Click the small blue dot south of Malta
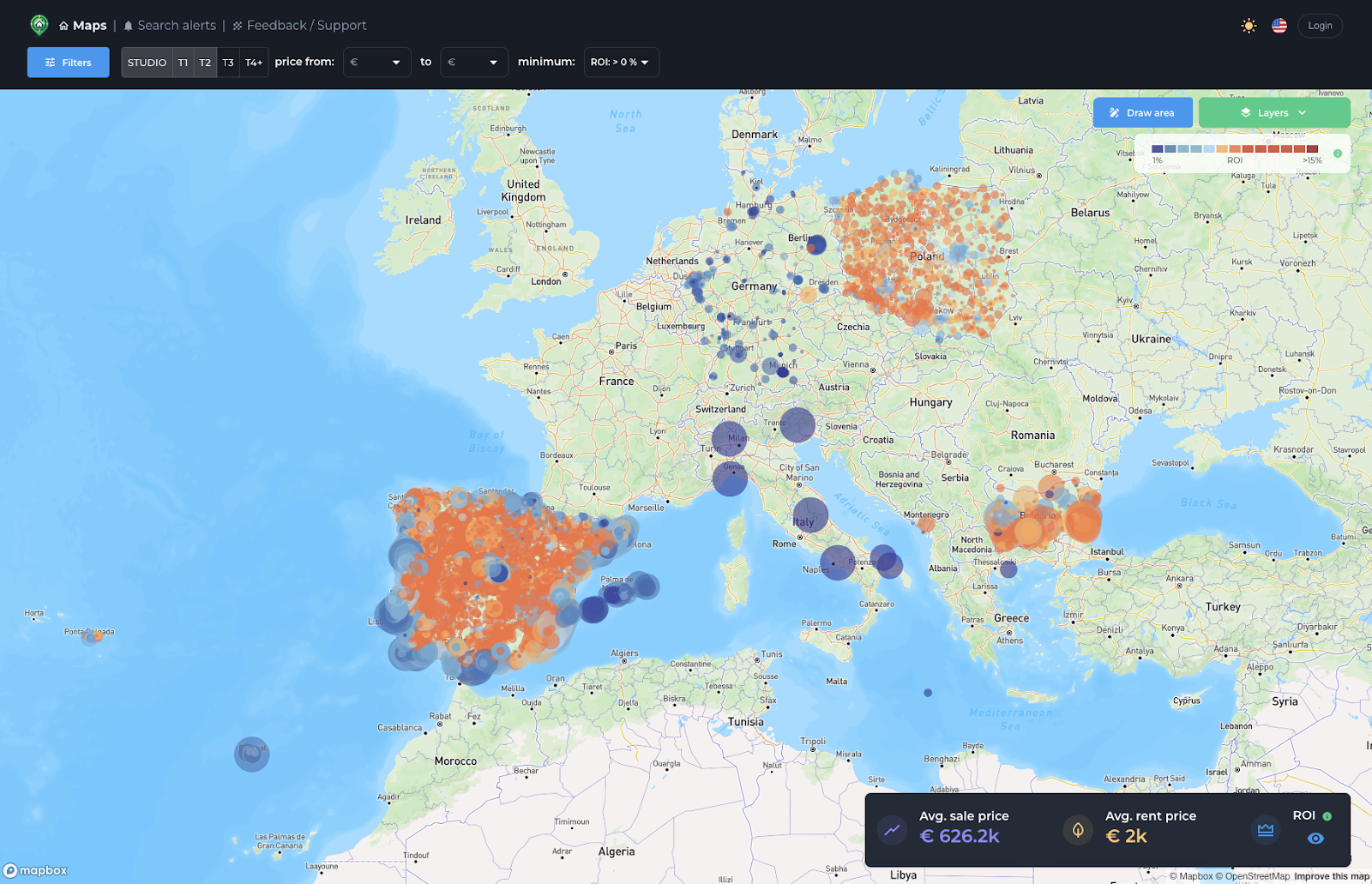 pos(928,693)
